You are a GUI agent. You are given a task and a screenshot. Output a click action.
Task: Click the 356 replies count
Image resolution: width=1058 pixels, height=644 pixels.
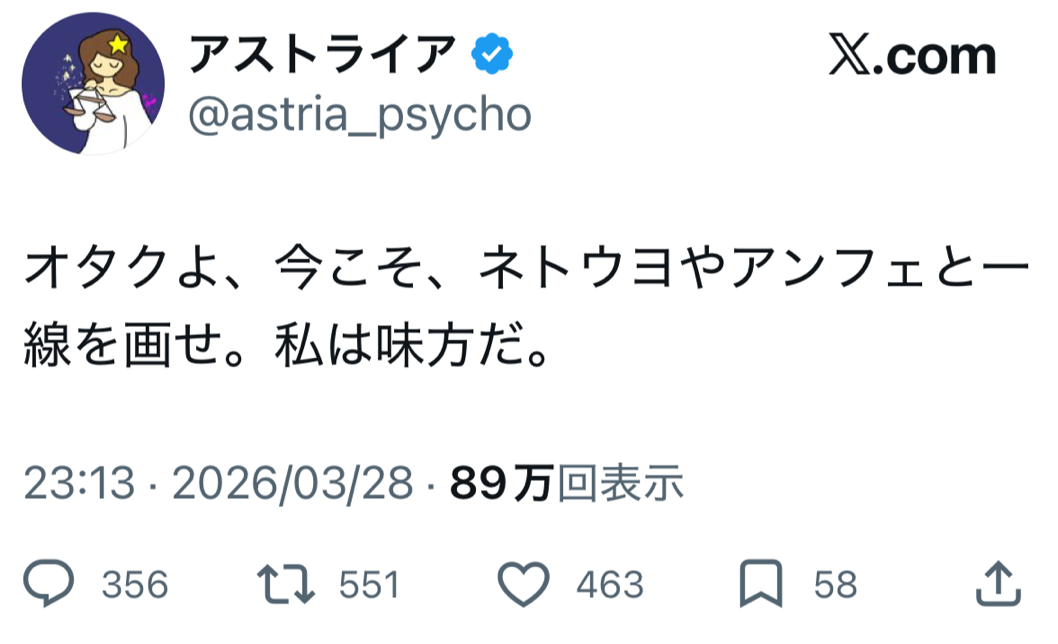135,585
